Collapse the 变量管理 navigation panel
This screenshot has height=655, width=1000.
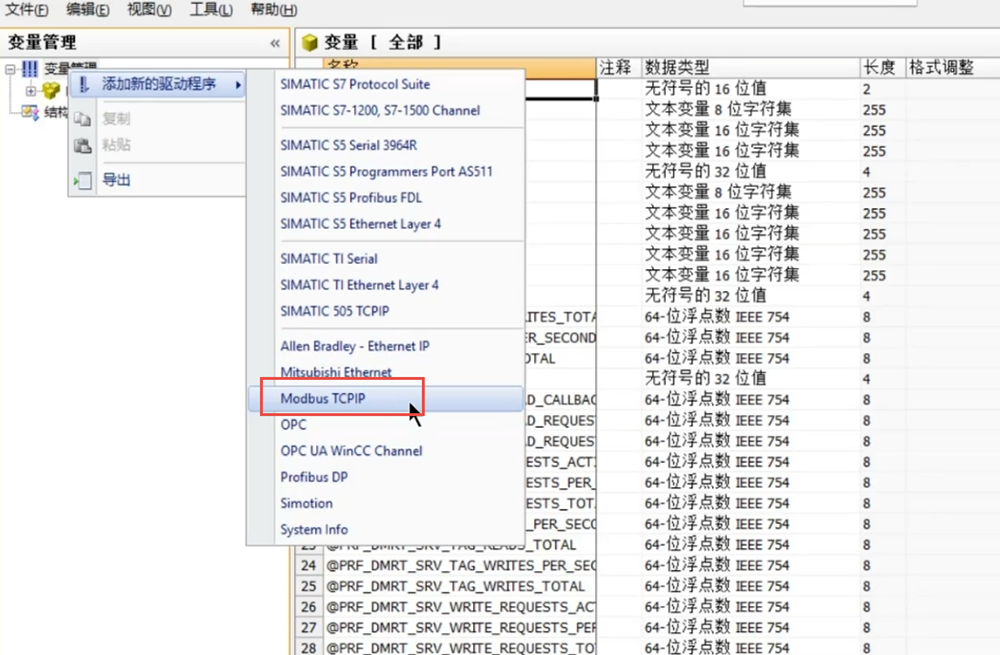pyautogui.click(x=275, y=43)
